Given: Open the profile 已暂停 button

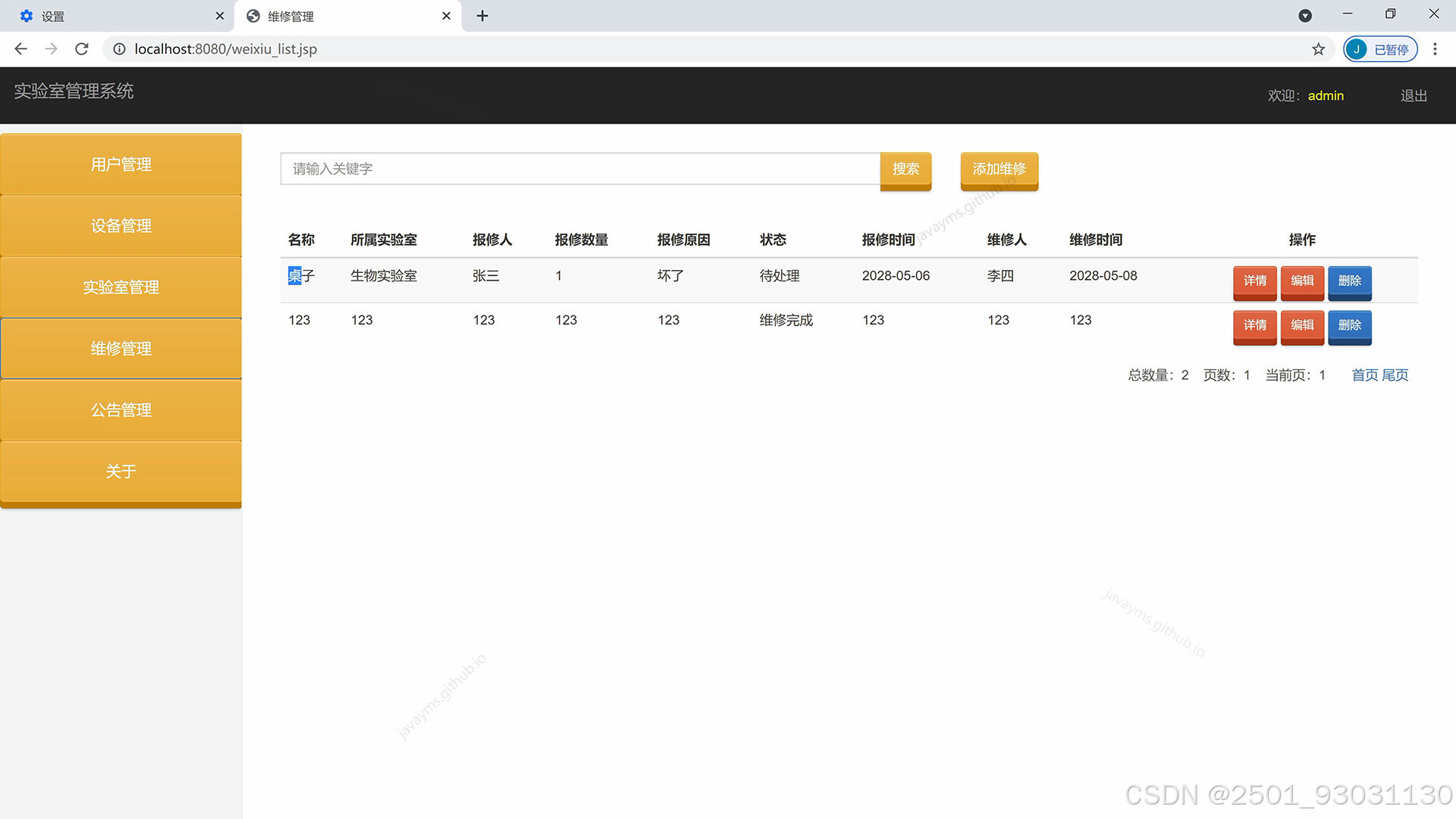Looking at the screenshot, I should [1380, 49].
